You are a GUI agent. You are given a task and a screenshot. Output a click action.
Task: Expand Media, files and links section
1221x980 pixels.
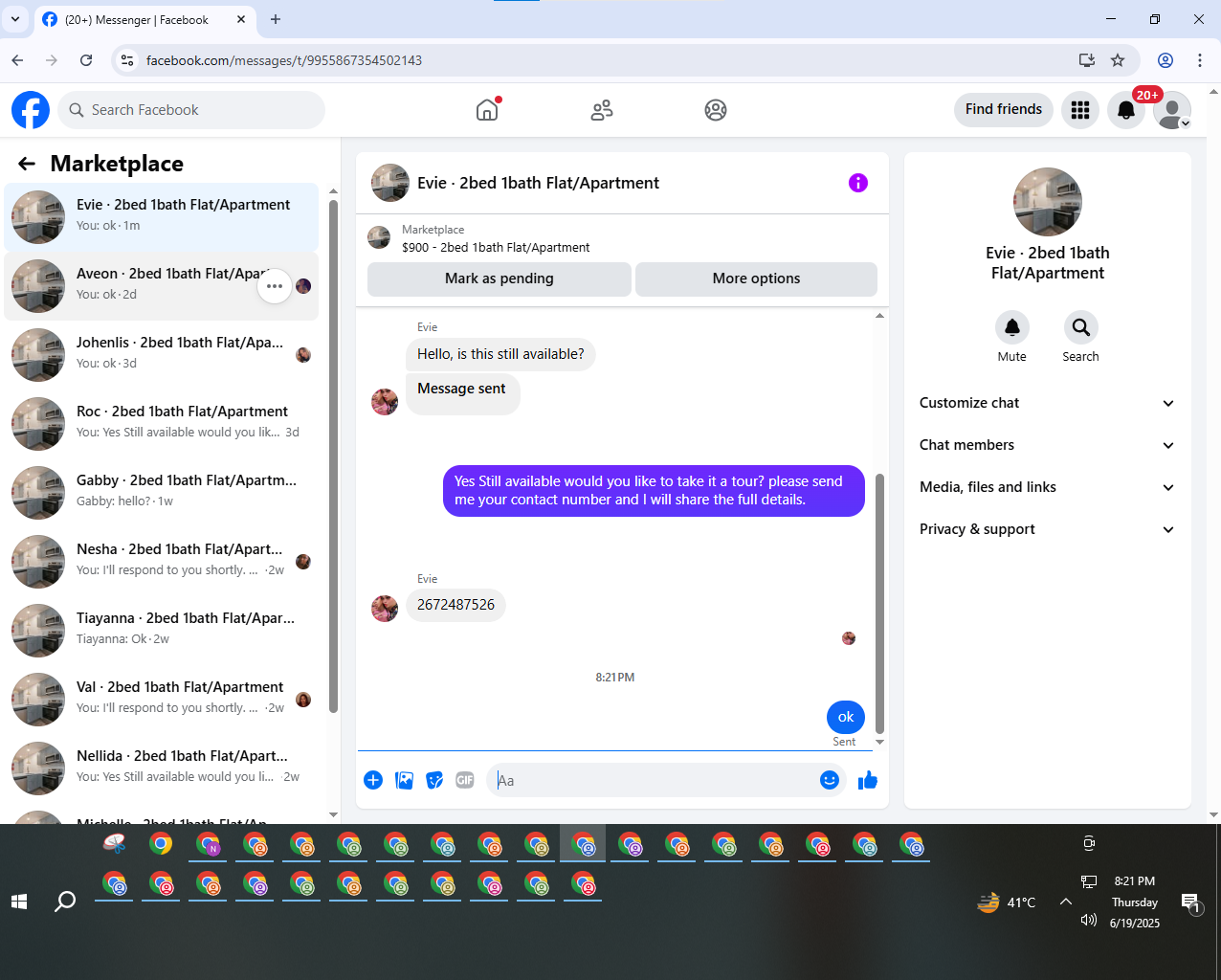(1048, 487)
